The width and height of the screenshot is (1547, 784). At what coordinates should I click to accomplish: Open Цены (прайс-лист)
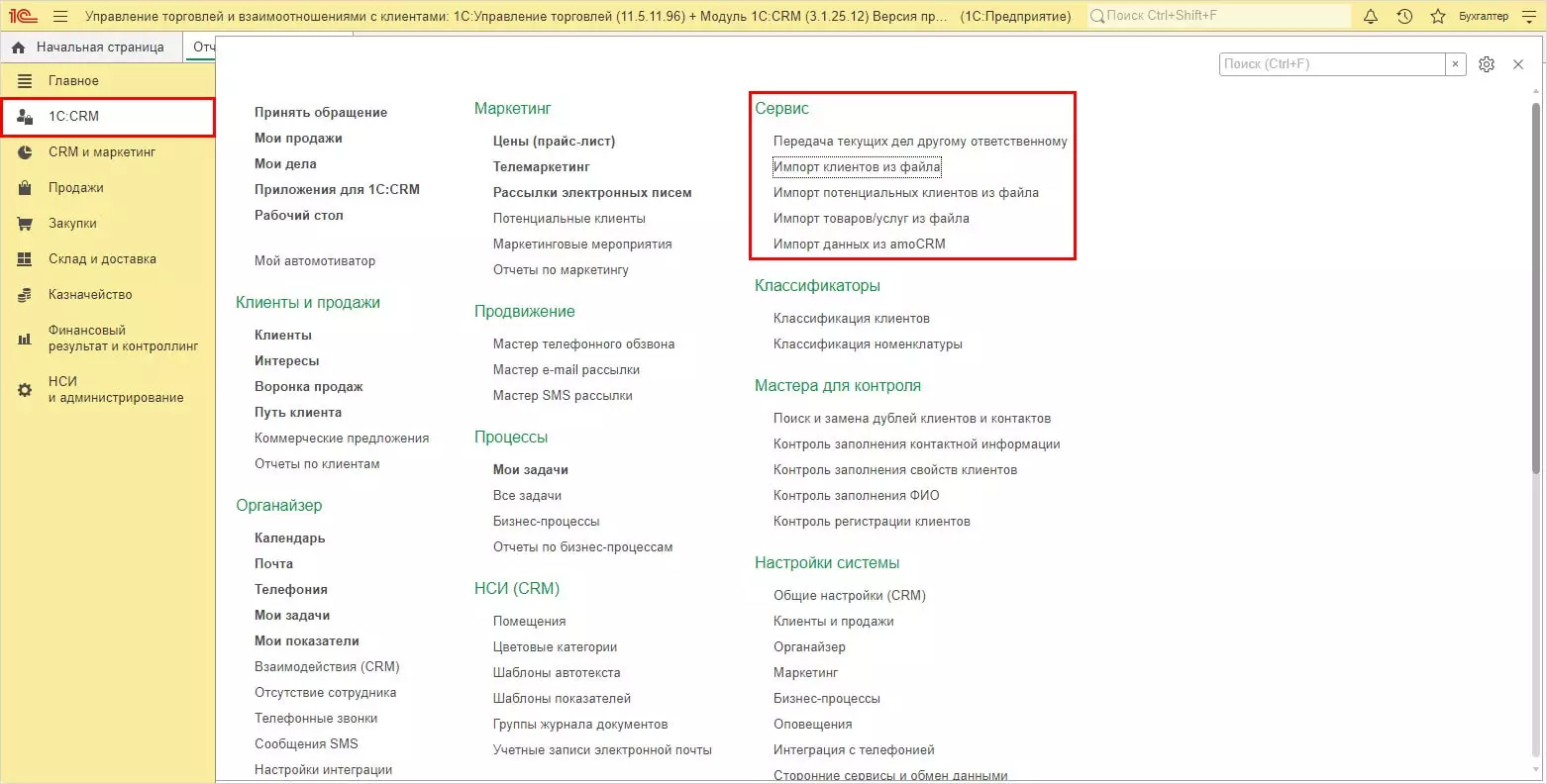pyautogui.click(x=554, y=142)
